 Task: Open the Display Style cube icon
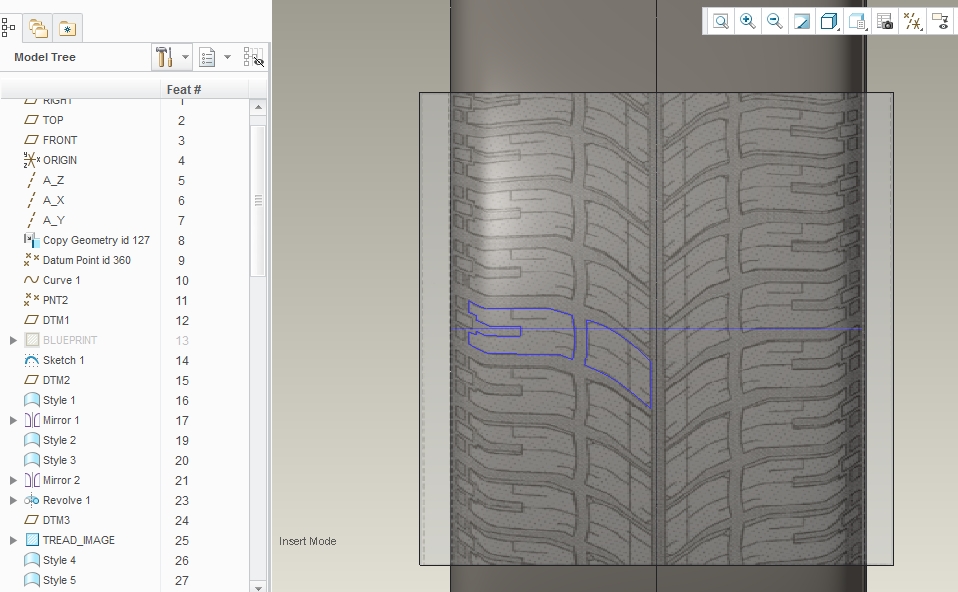pos(829,22)
